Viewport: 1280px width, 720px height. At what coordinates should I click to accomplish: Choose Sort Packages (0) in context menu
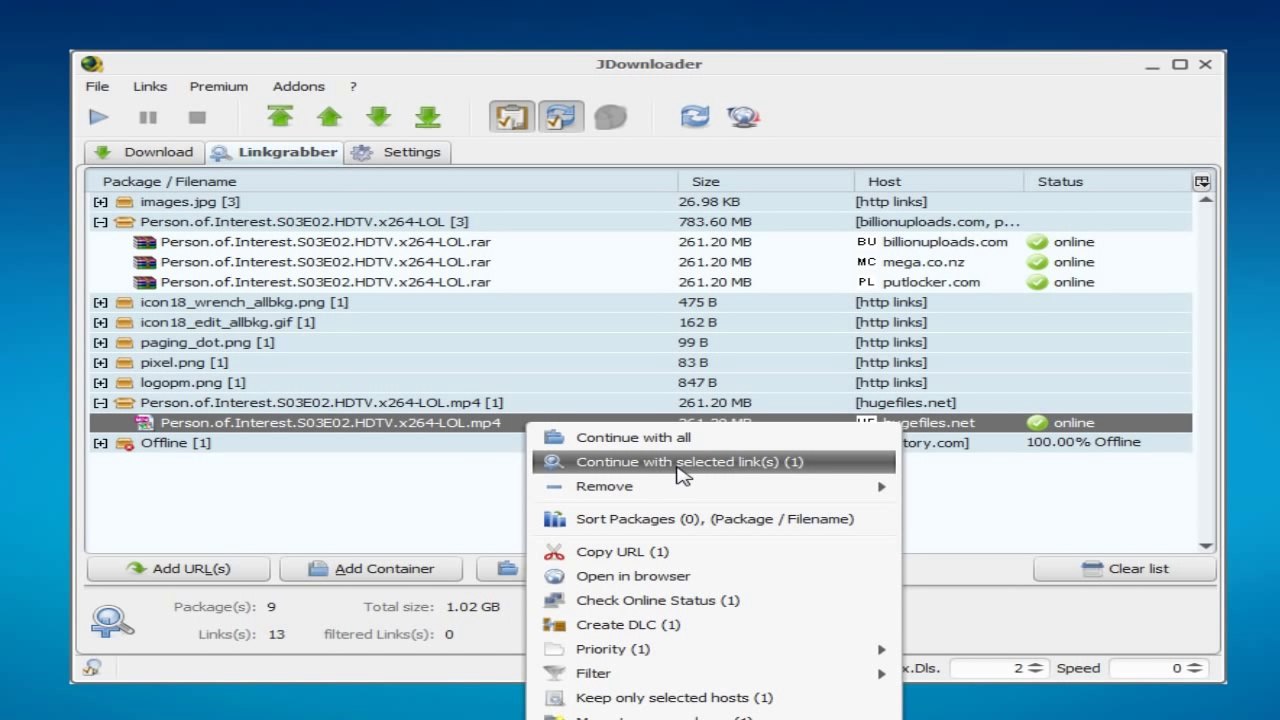click(714, 519)
